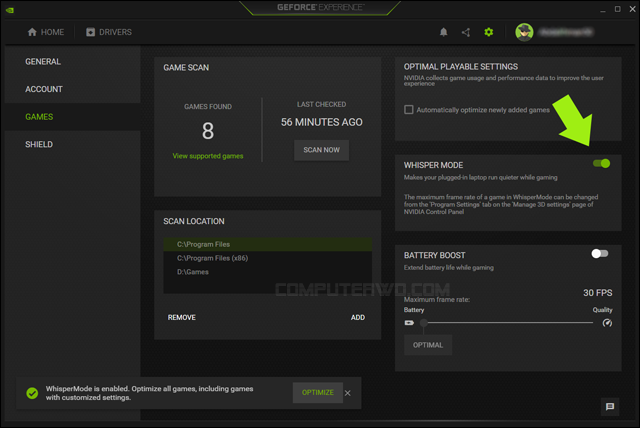Click the green checkmark status icon
Image resolution: width=640 pixels, height=428 pixels.
pyautogui.click(x=32, y=393)
